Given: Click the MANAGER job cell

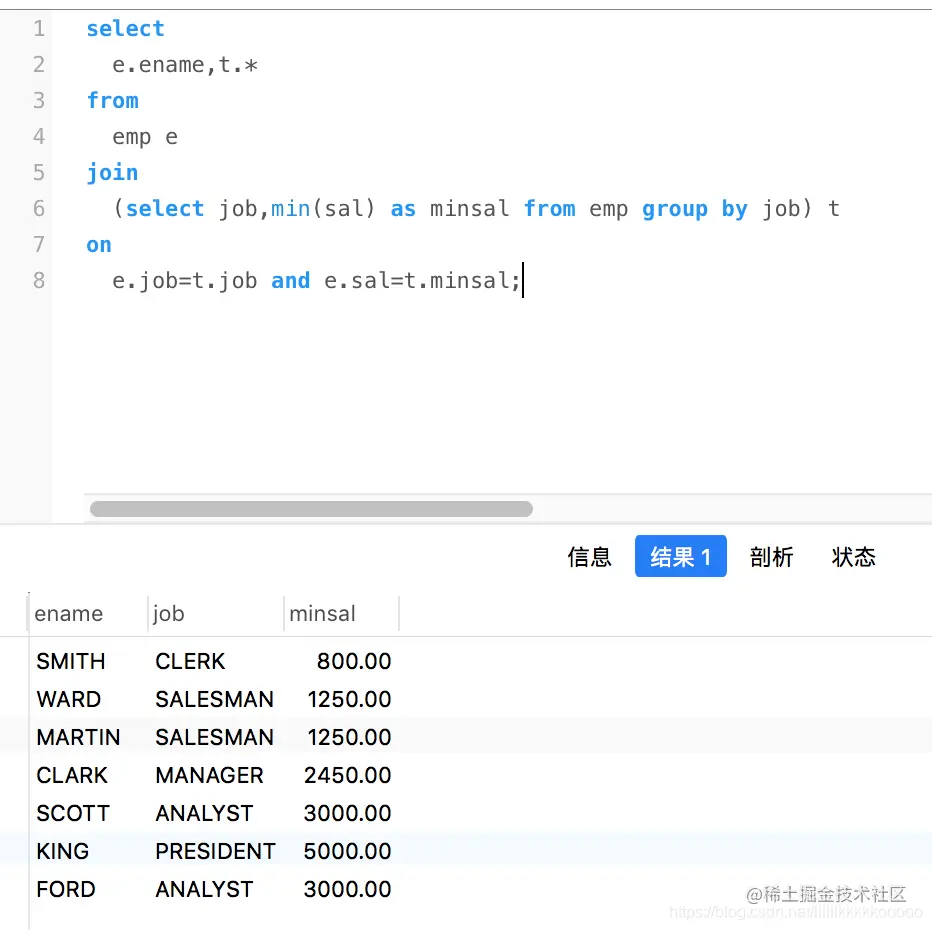Looking at the screenshot, I should tap(209, 775).
